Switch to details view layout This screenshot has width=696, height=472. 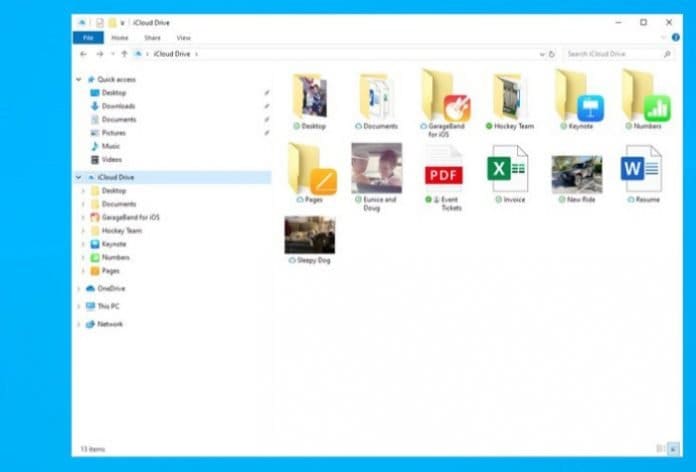(659, 448)
